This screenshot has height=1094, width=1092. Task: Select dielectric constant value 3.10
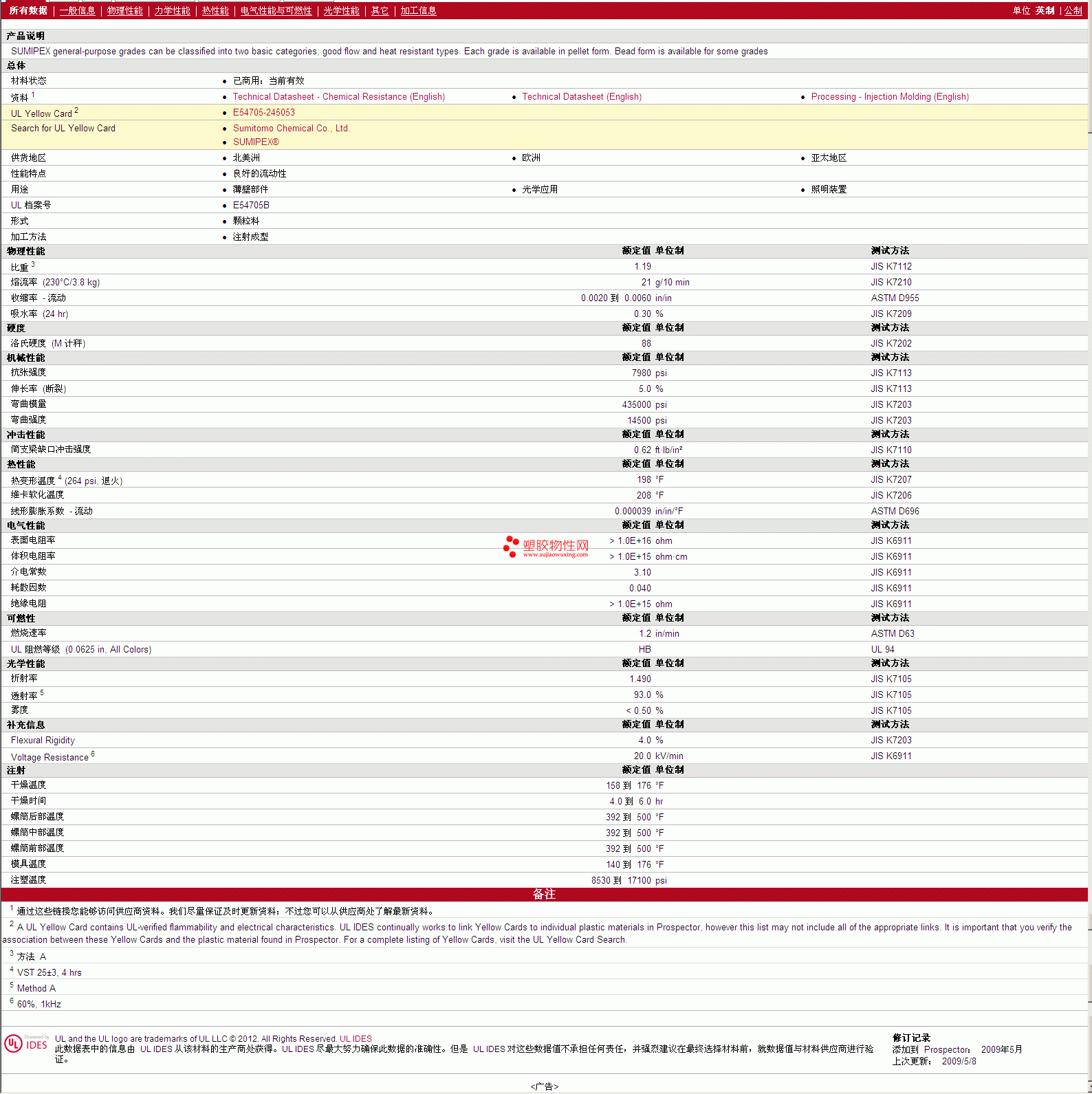[x=642, y=573]
